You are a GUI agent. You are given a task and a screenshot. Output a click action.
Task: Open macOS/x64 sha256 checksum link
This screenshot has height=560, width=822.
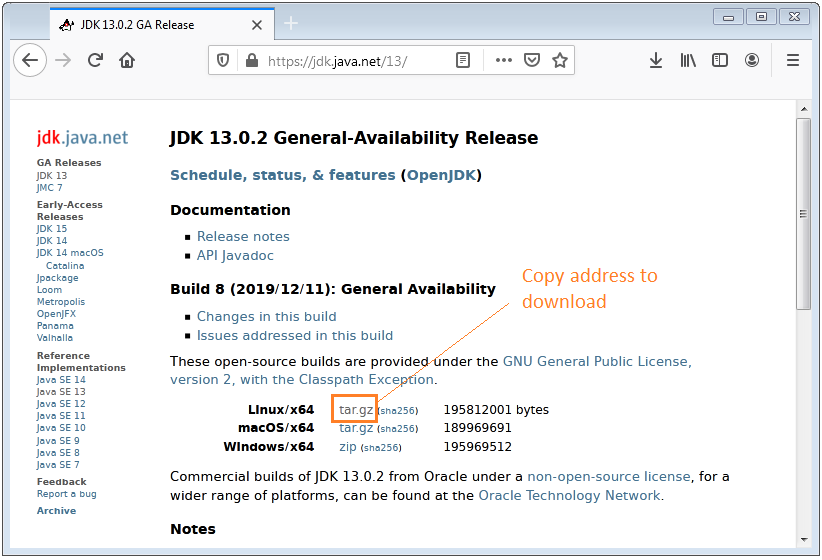tap(398, 429)
